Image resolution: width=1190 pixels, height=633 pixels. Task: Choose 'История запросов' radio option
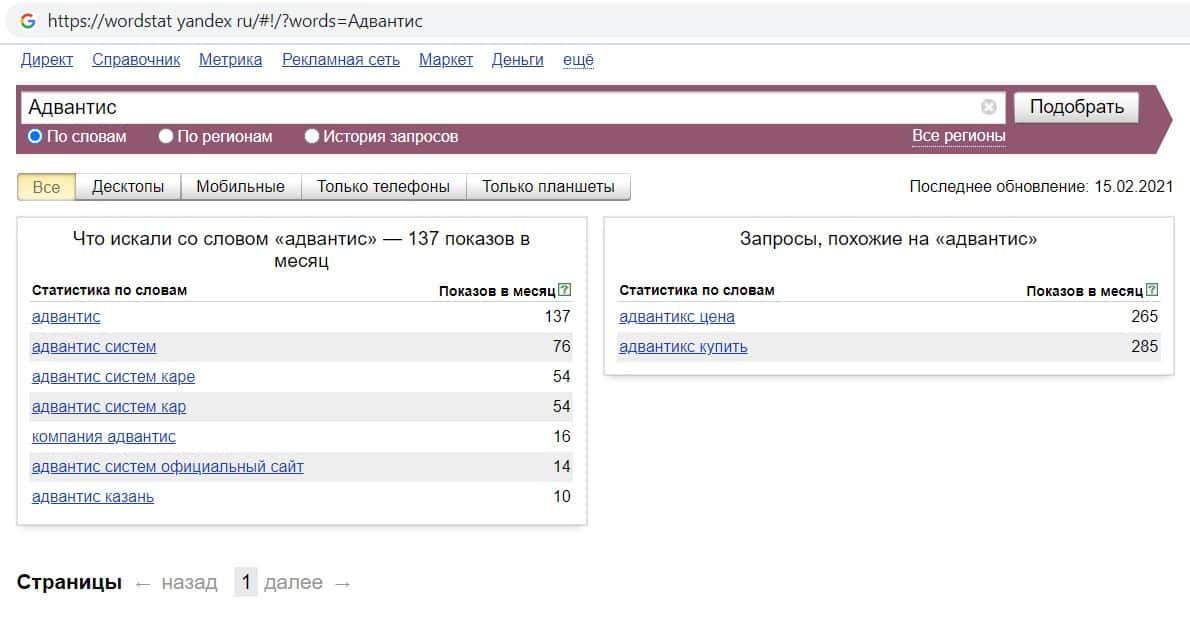[312, 136]
